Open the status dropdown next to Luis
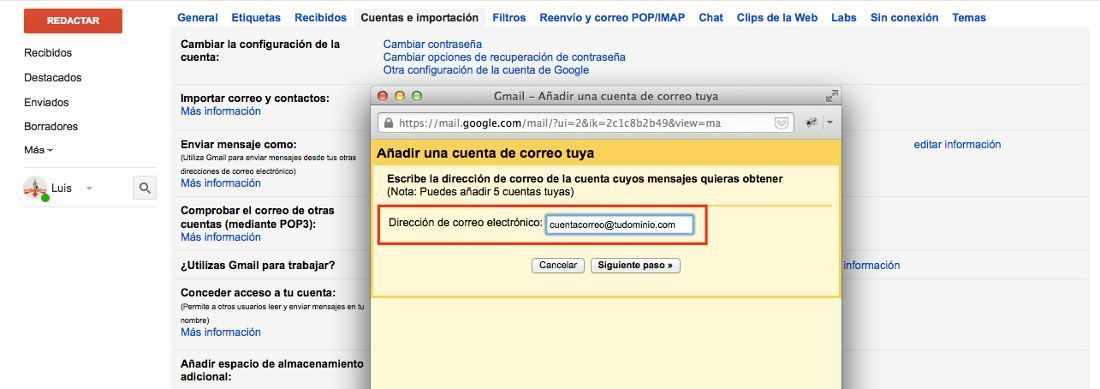Viewport: 1100px width, 389px height. (89, 189)
